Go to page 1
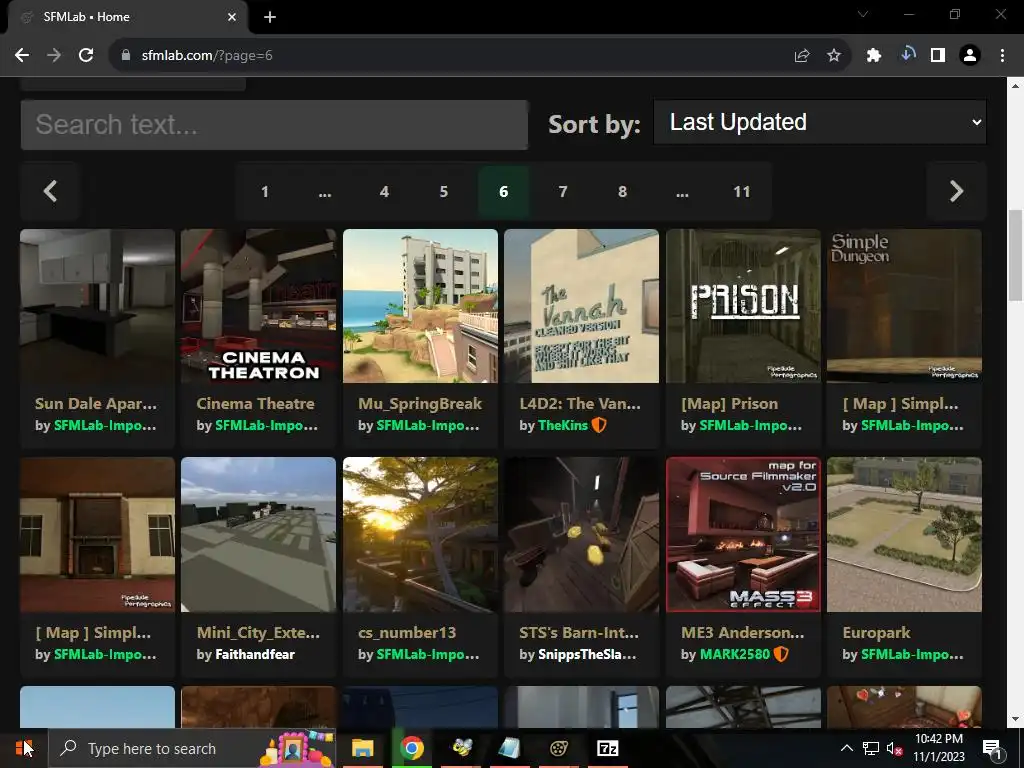The height and width of the screenshot is (768, 1024). click(x=264, y=191)
